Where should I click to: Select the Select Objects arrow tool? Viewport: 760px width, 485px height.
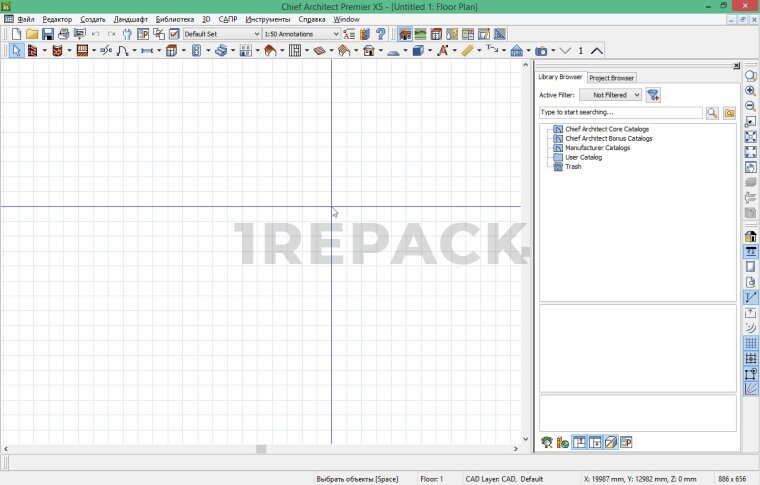[x=16, y=50]
